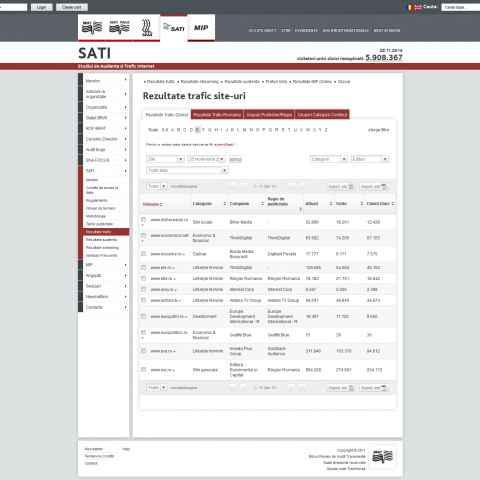Switch site language via the UK flag

point(418,7)
